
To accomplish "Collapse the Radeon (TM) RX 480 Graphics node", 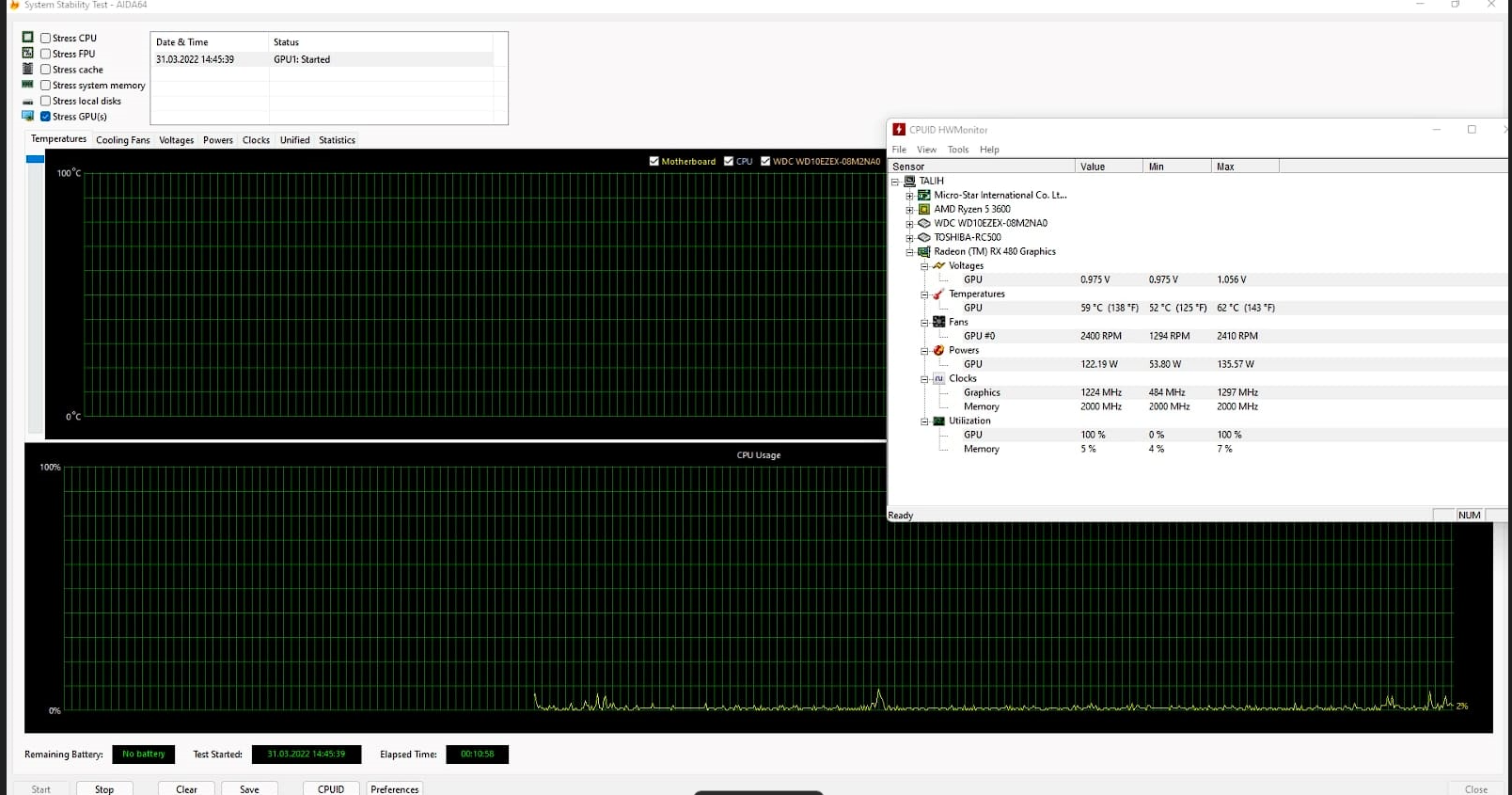I will click(x=909, y=252).
